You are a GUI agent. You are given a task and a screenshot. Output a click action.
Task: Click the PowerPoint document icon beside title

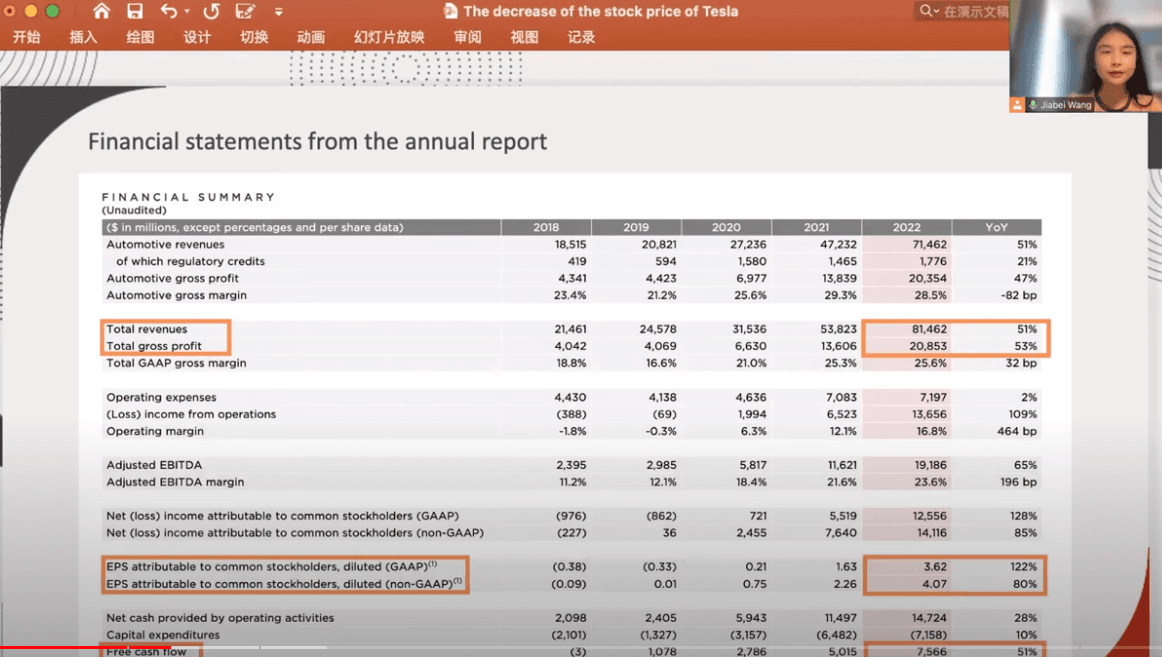click(x=450, y=11)
